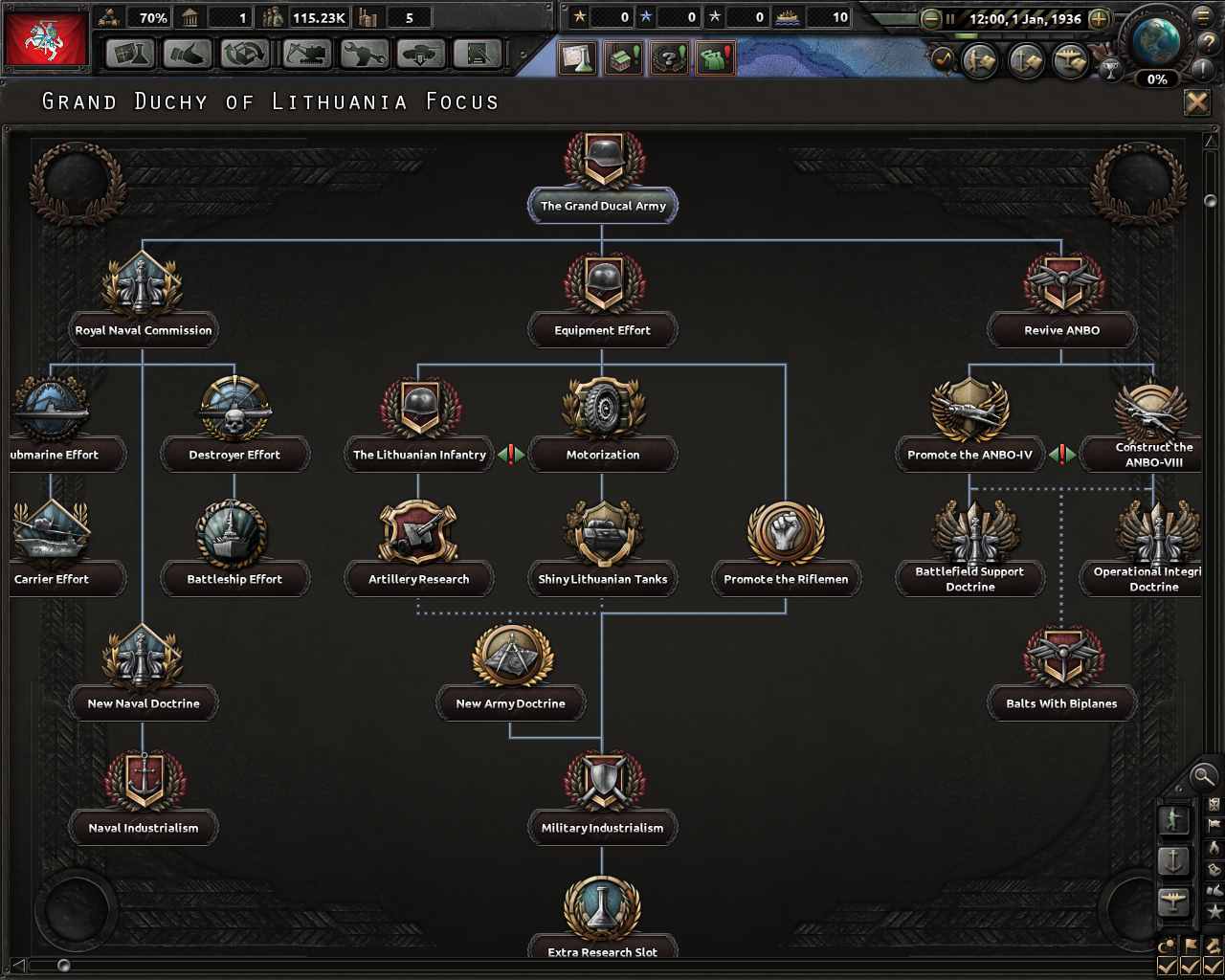Click the goblet icon beside the globe
Image resolution: width=1225 pixels, height=980 pixels.
(1110, 69)
